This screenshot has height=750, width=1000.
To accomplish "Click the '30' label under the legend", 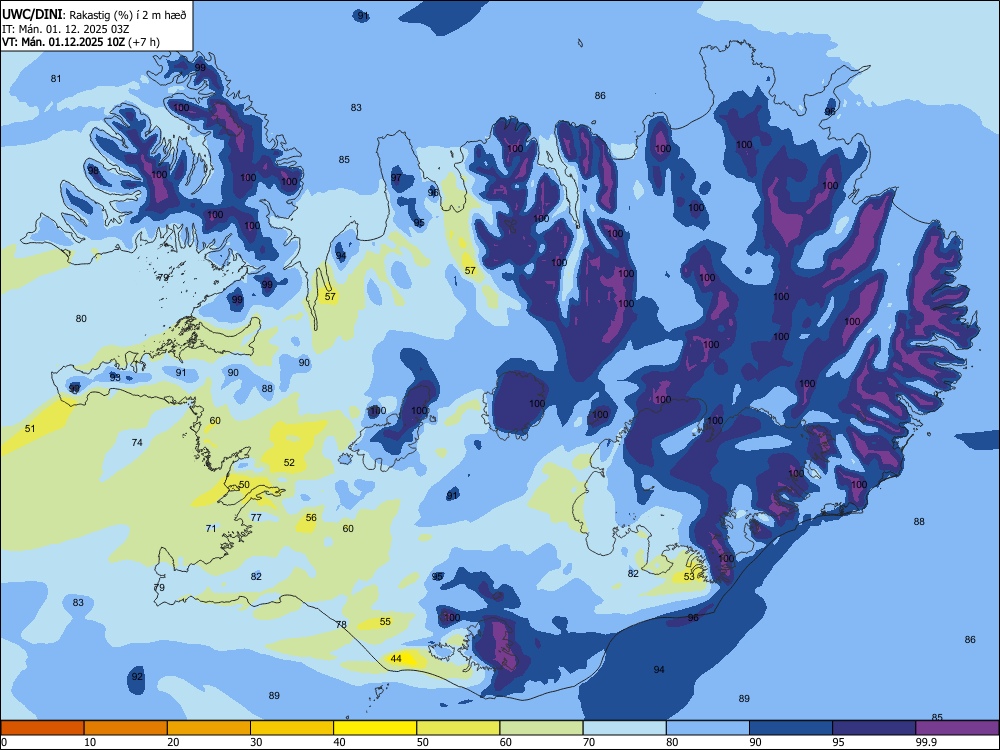I will click(x=256, y=742).
